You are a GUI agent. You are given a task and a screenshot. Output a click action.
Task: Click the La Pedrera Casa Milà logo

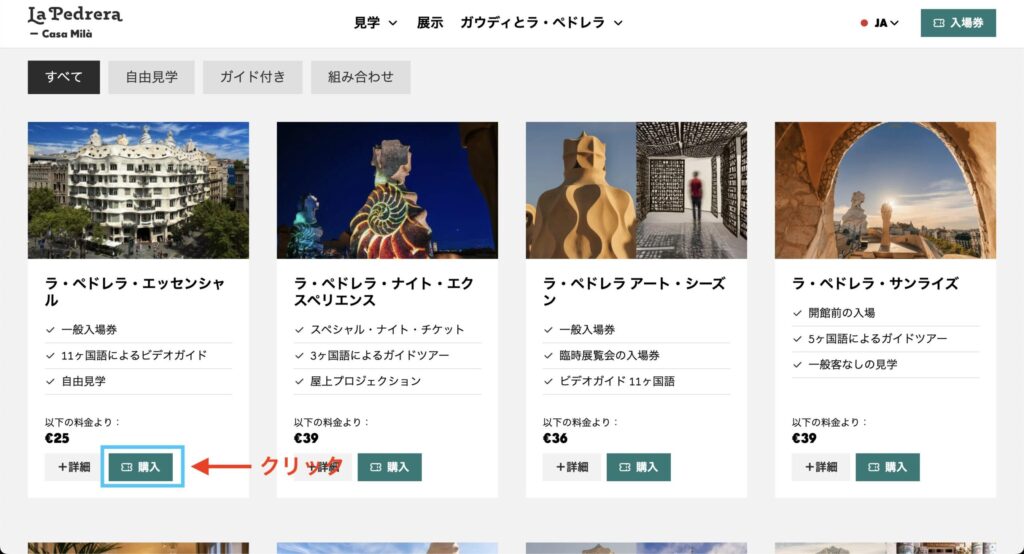(x=74, y=22)
